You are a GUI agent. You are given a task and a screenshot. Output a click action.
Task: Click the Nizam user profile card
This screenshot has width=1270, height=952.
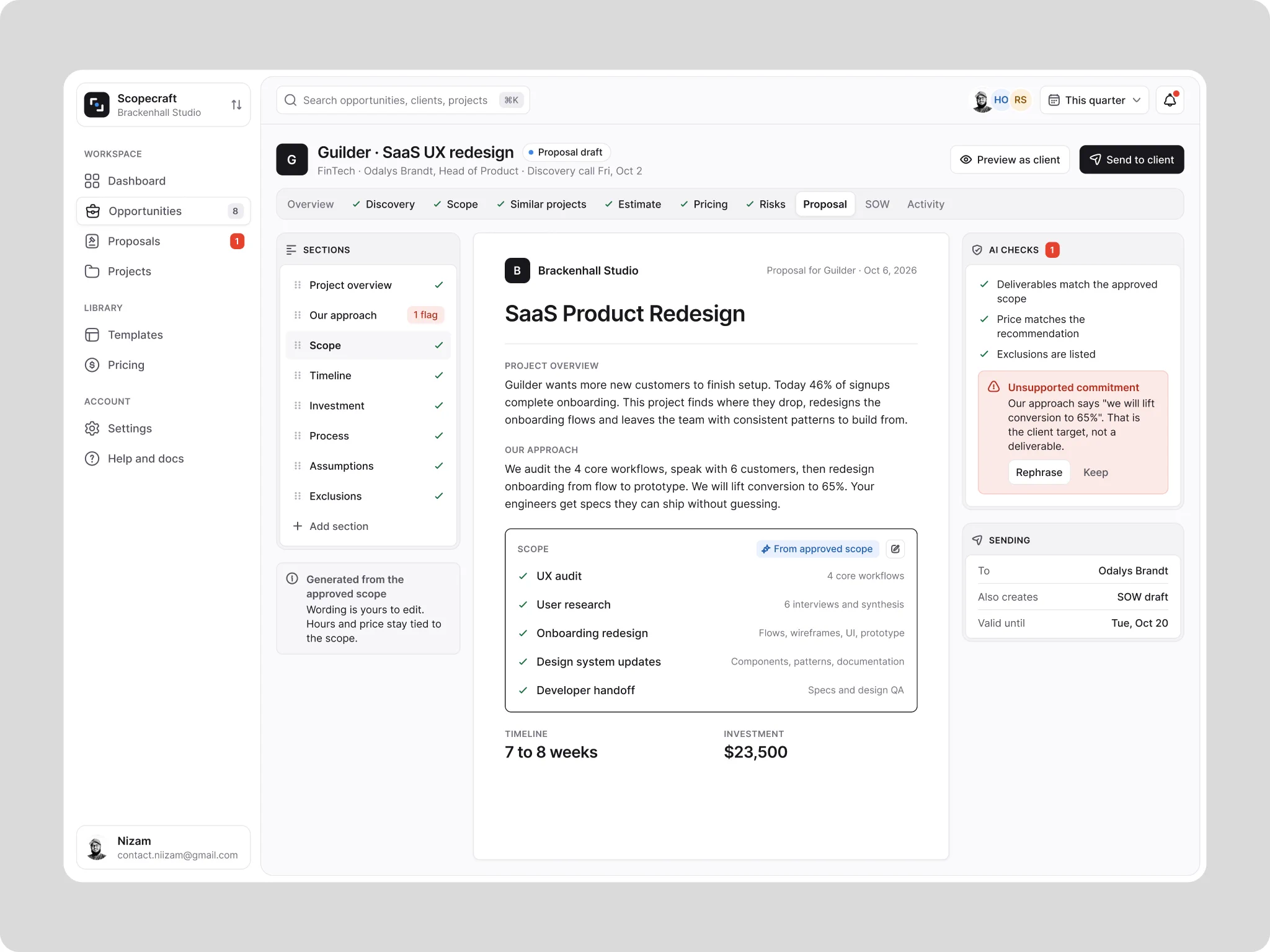164,847
